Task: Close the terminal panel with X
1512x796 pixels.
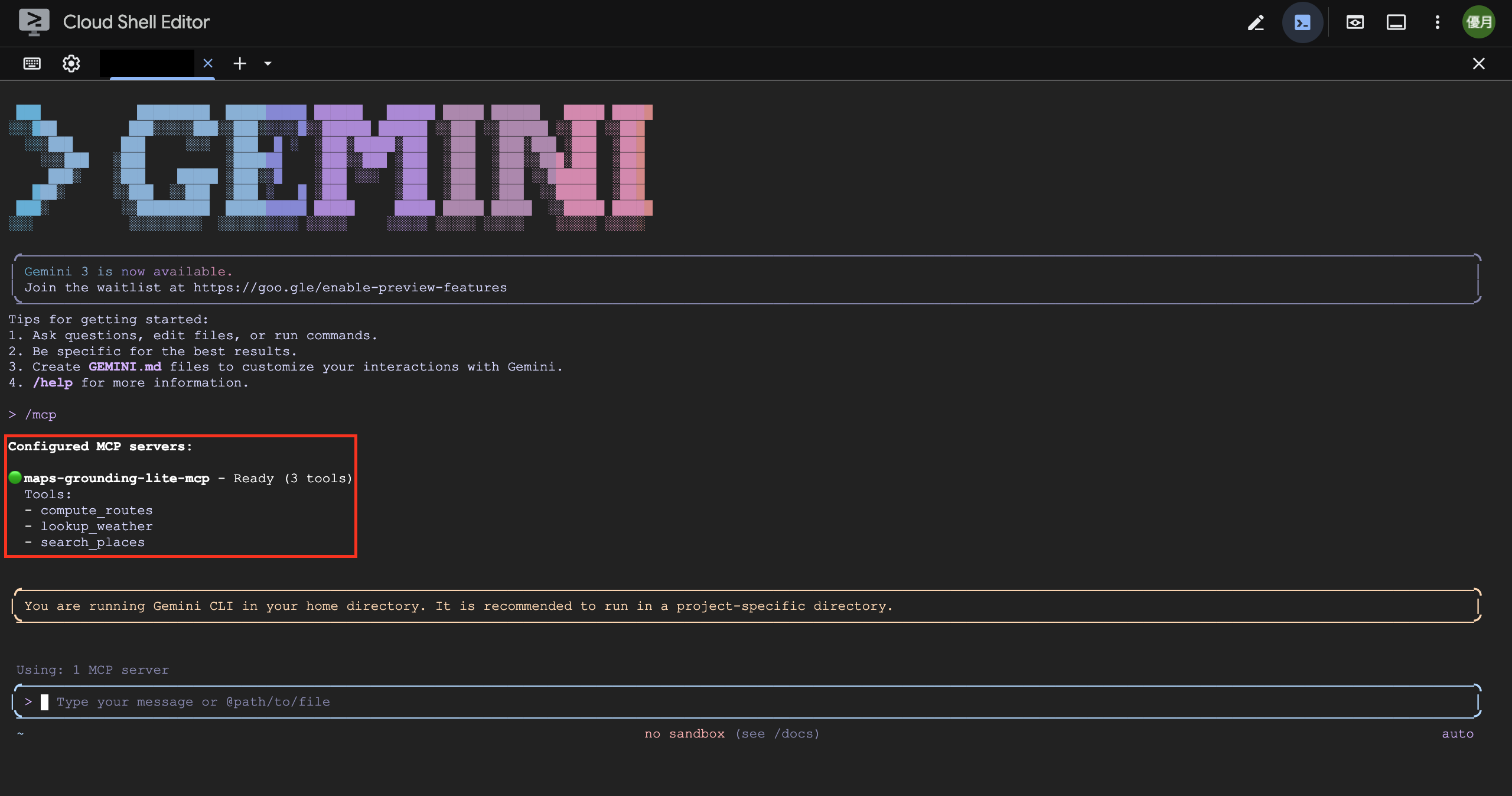Action: click(1478, 63)
